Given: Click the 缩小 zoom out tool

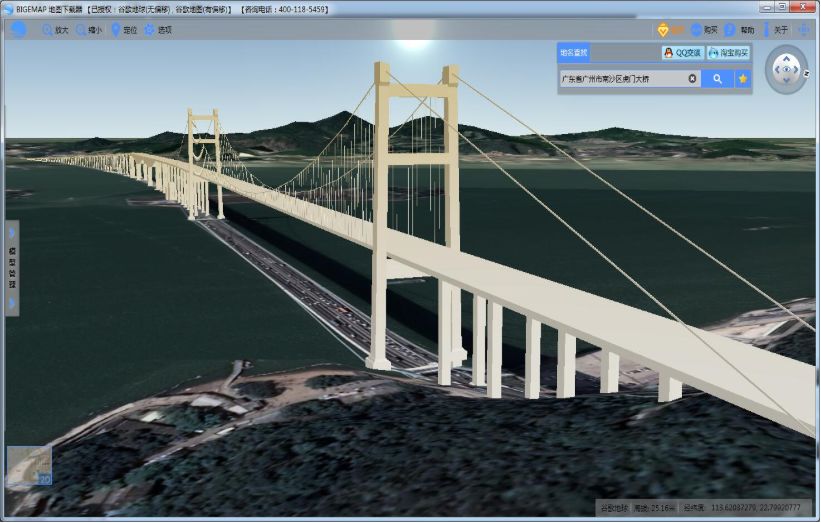Looking at the screenshot, I should pyautogui.click(x=89, y=30).
